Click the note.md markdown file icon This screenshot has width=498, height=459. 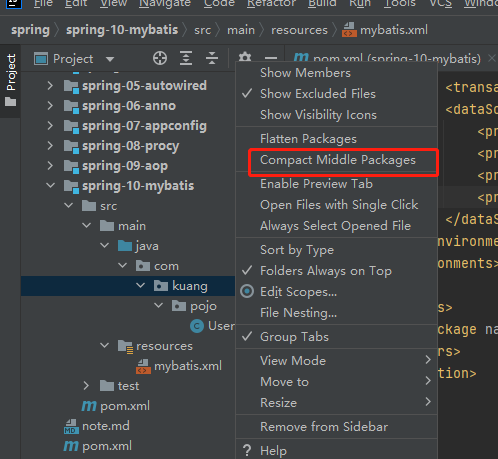click(71, 426)
